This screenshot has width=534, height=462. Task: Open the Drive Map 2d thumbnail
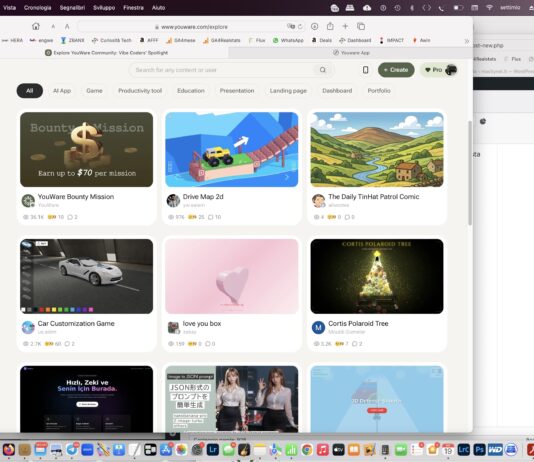[x=232, y=149]
